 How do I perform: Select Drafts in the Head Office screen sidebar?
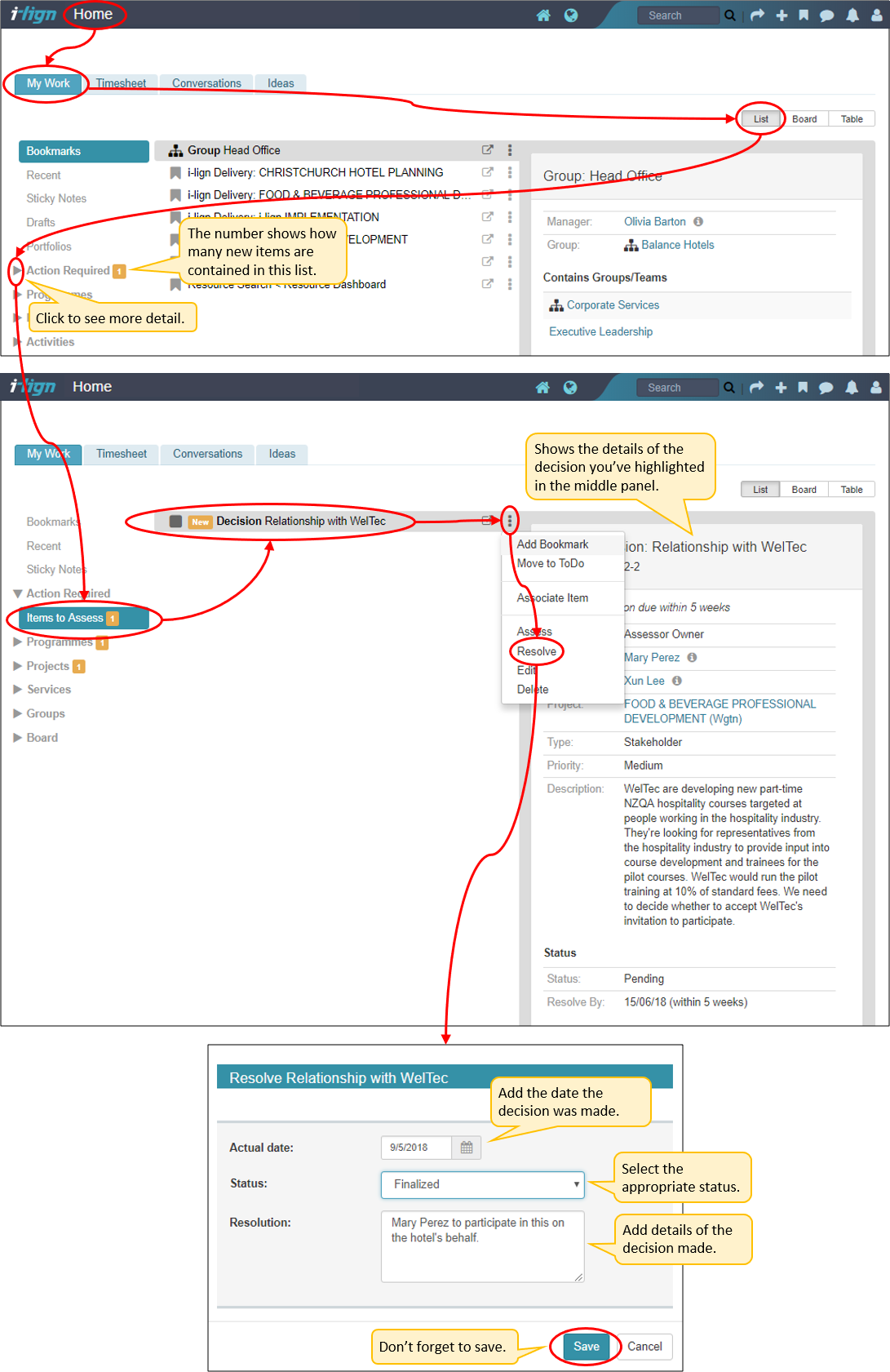(41, 223)
